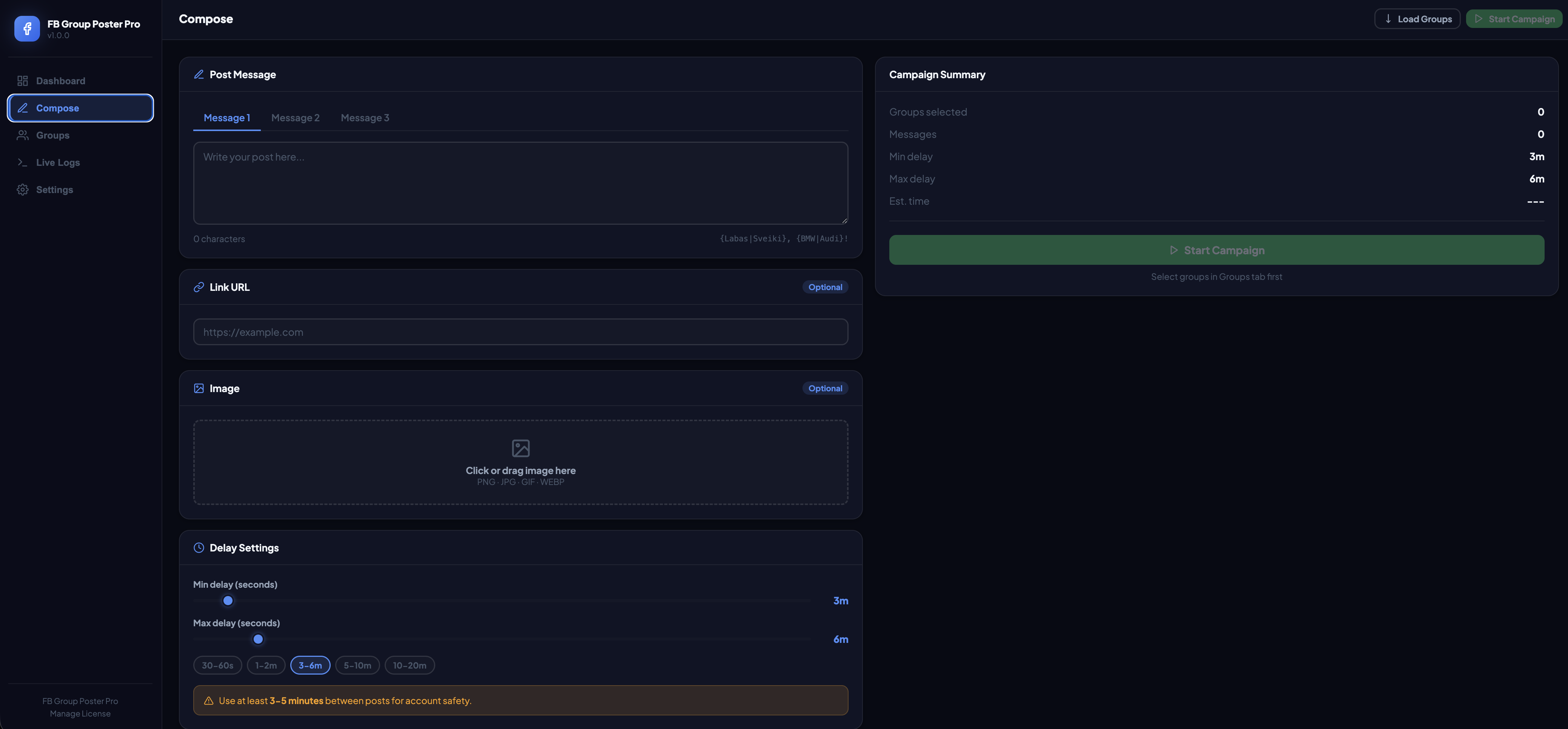Click the Est. time summary row
The height and width of the screenshot is (729, 1568).
[x=1216, y=201]
